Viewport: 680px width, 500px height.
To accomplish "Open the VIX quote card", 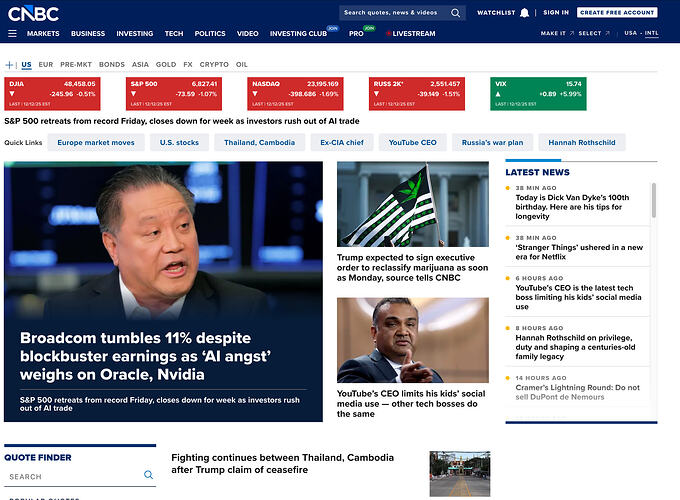I will point(538,94).
